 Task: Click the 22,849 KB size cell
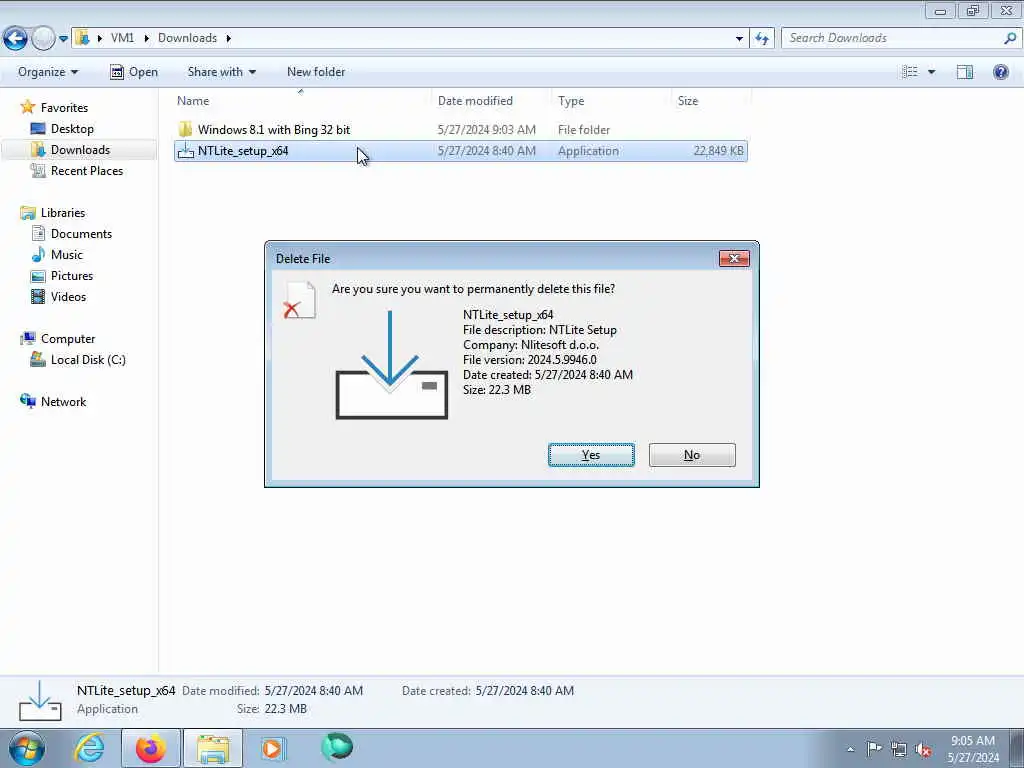pos(718,151)
